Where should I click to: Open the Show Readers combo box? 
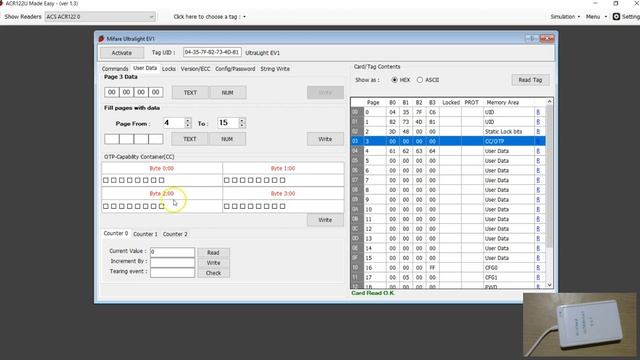click(x=100, y=17)
